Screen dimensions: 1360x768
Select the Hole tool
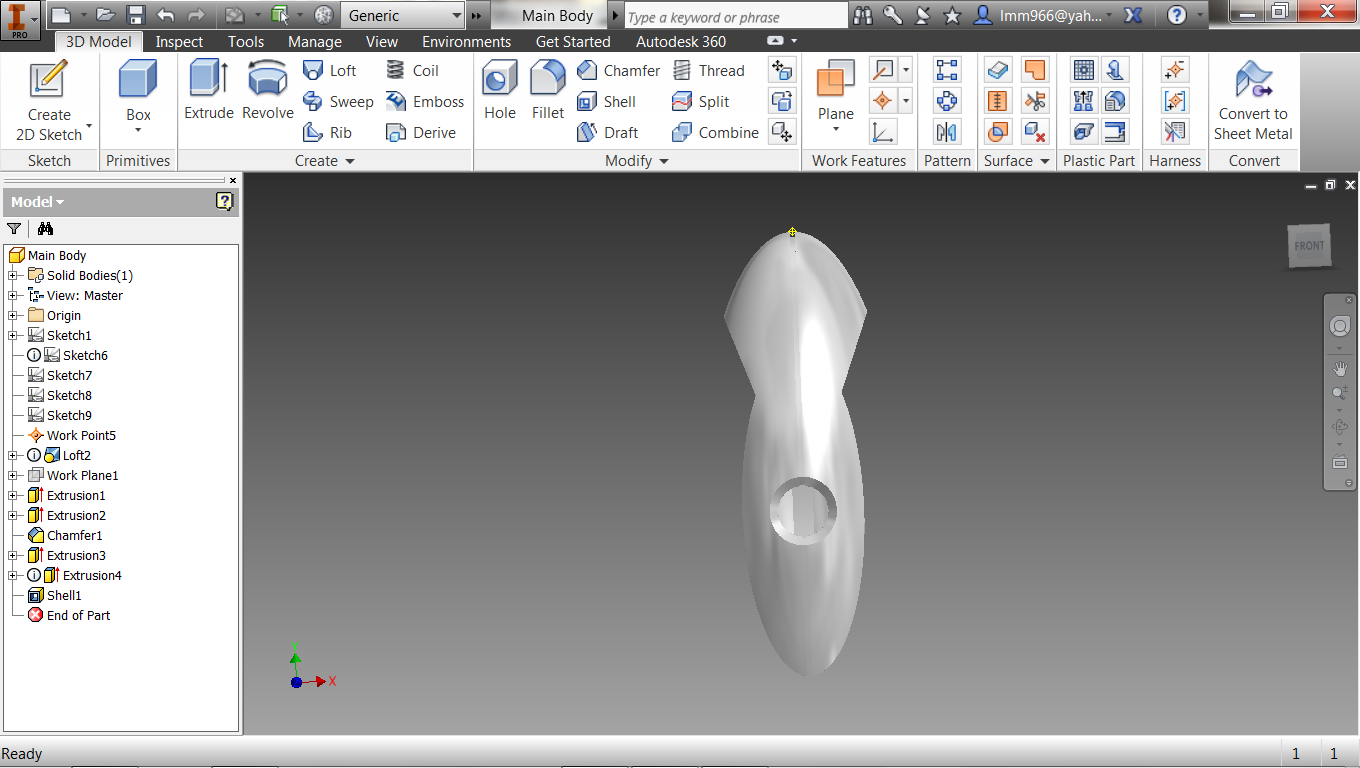pyautogui.click(x=500, y=90)
